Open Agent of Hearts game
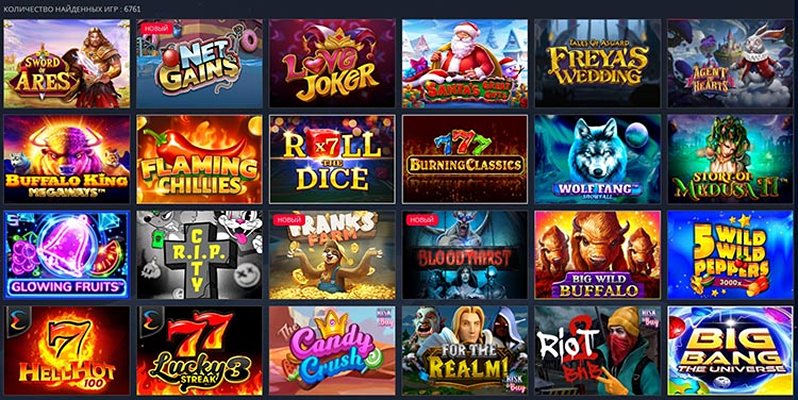798x400 pixels. (x=730, y=64)
